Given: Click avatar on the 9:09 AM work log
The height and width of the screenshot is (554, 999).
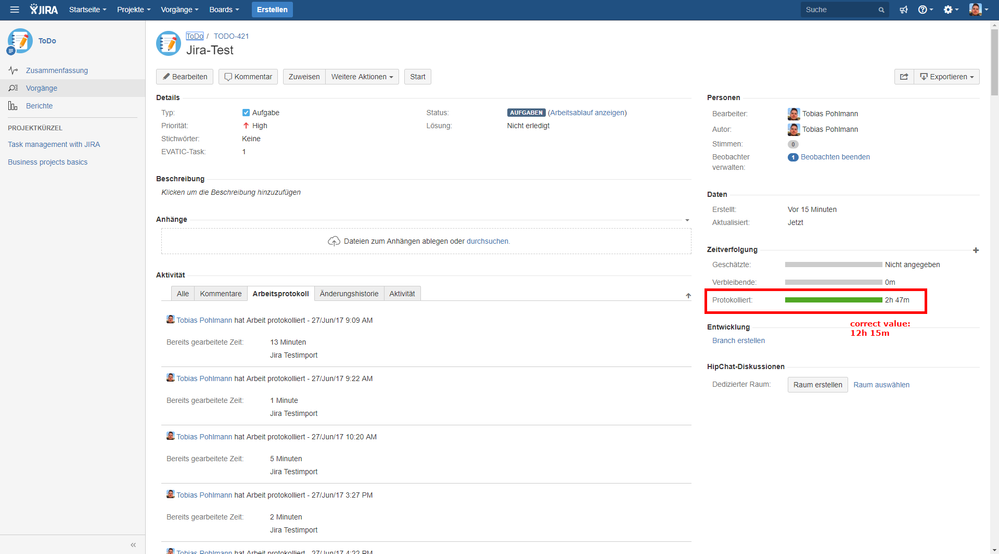Looking at the screenshot, I should click(x=170, y=320).
